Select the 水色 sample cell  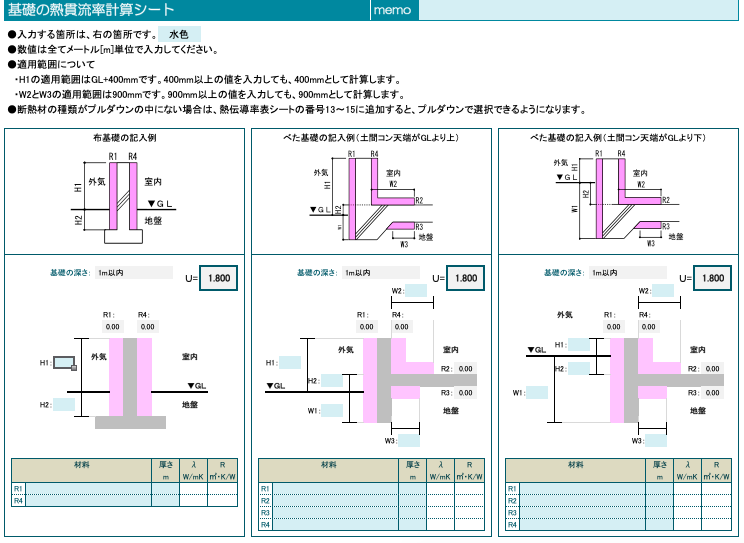tap(179, 34)
